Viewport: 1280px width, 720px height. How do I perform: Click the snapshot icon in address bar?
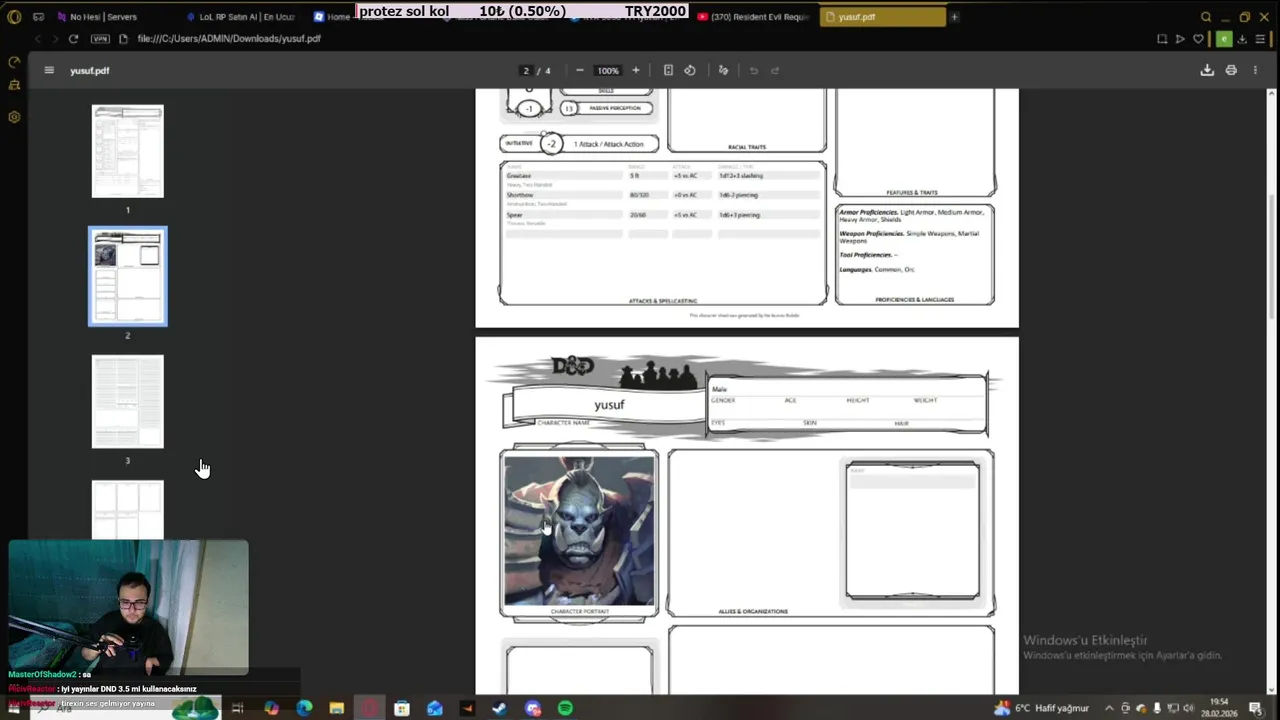pyautogui.click(x=1162, y=39)
